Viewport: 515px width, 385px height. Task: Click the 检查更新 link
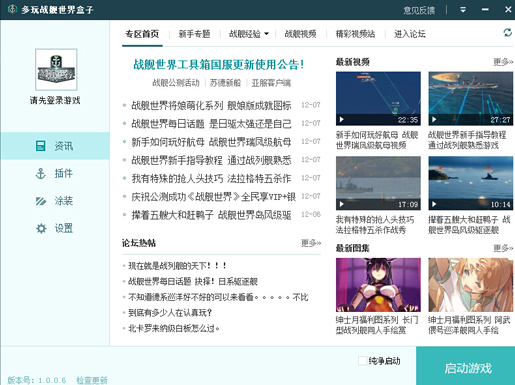92,380
